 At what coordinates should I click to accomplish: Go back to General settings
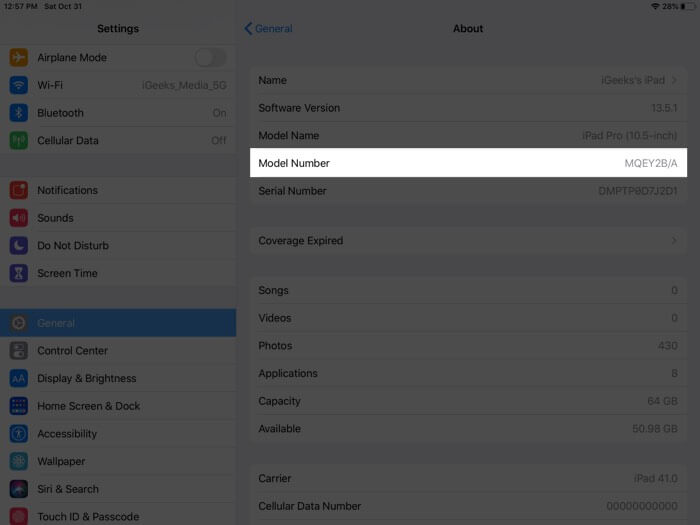coord(268,29)
